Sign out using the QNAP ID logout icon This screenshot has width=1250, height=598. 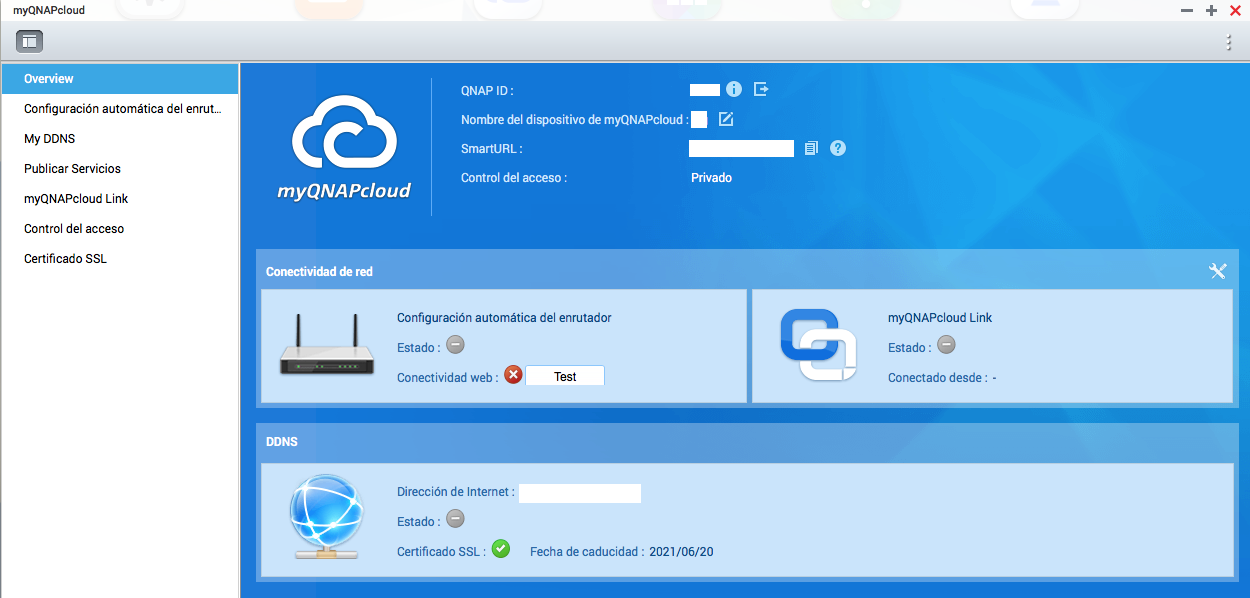click(761, 89)
